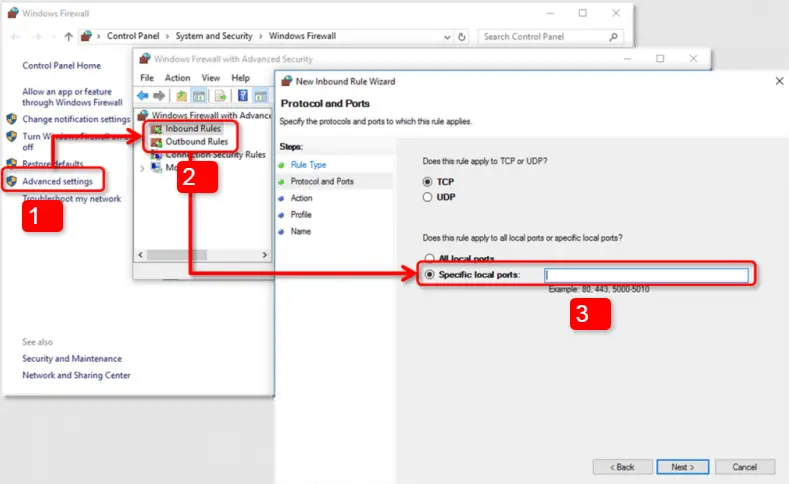789x484 pixels.
Task: Click the Windows Firewall with Advanced Security root icon
Action: (143, 115)
